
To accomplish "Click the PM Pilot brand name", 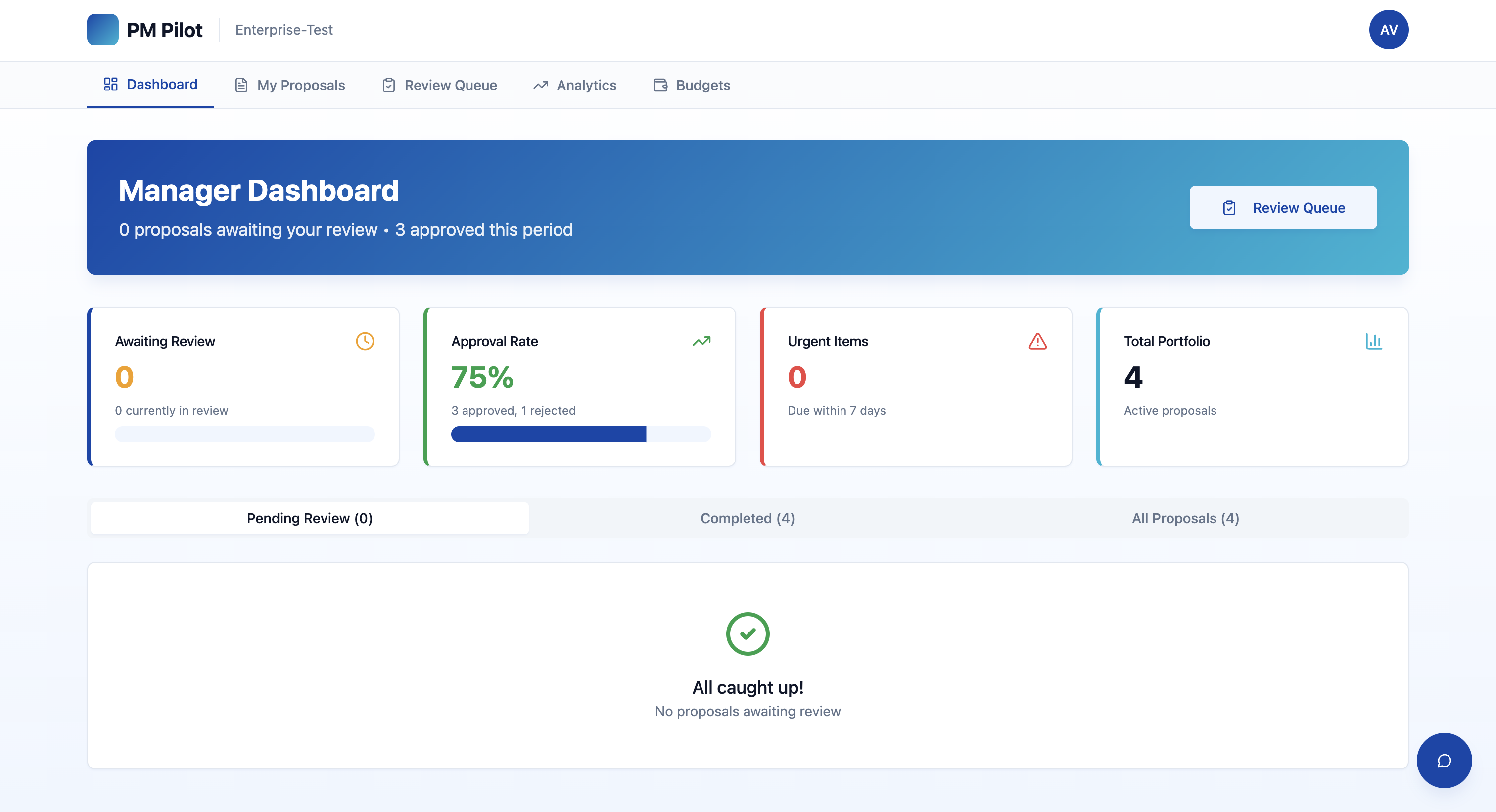I will (x=164, y=30).
